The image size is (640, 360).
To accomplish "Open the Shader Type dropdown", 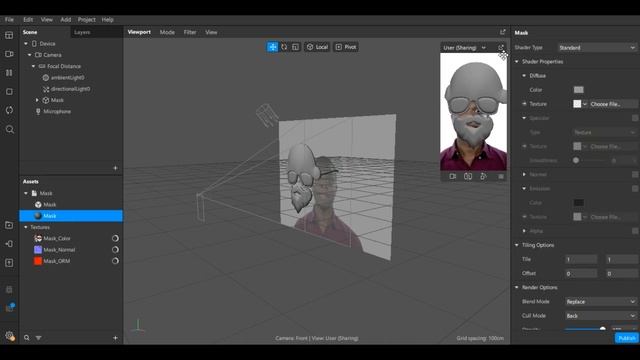I will click(597, 48).
